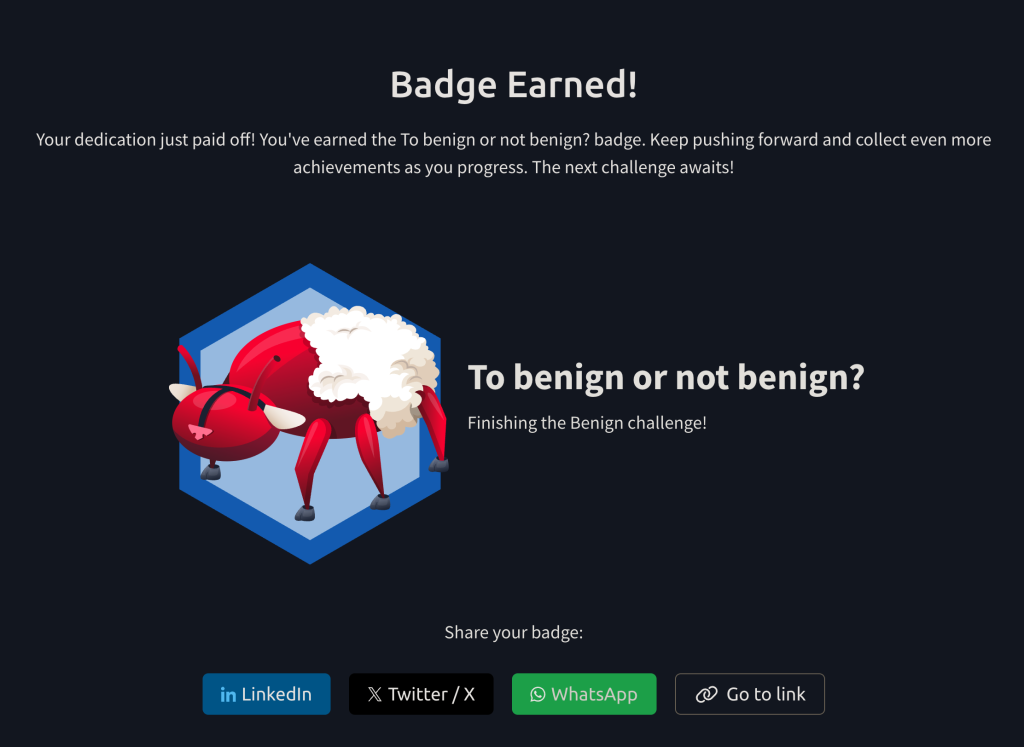Click the LinkedIn "in" logo icon
The height and width of the screenshot is (747, 1024).
[228, 695]
